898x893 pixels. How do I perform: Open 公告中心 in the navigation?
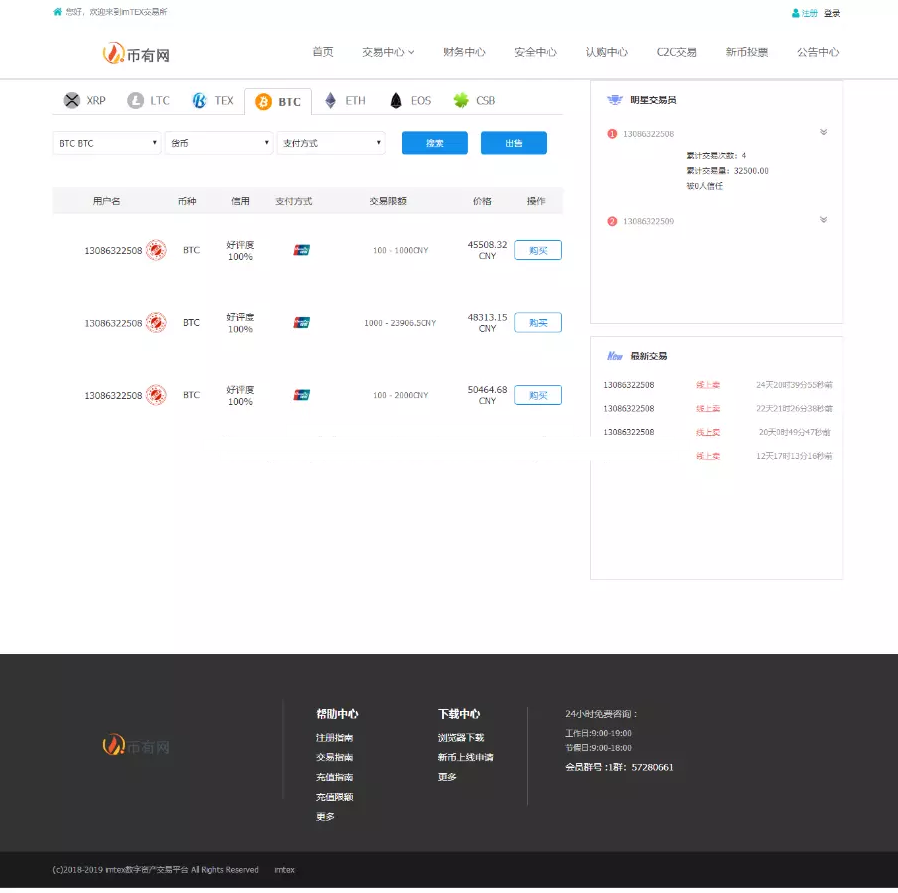pyautogui.click(x=818, y=52)
